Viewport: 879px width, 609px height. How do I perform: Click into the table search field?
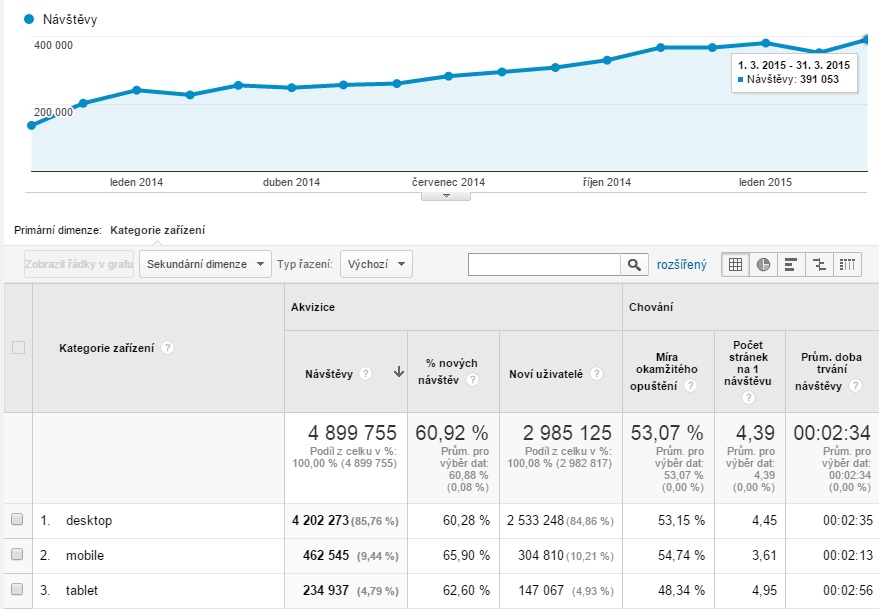[x=545, y=265]
